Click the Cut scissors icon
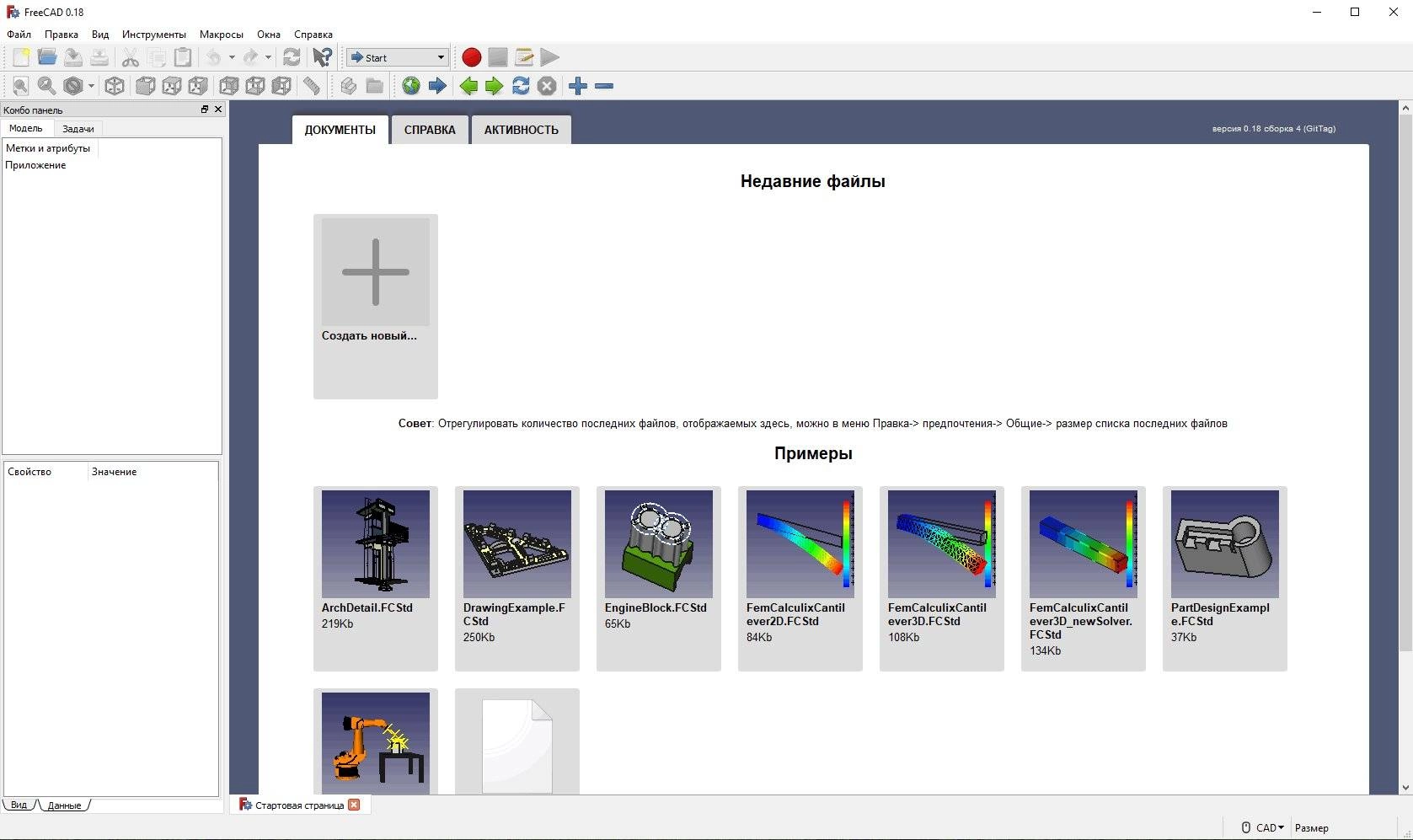The width and height of the screenshot is (1413, 840). (x=130, y=57)
